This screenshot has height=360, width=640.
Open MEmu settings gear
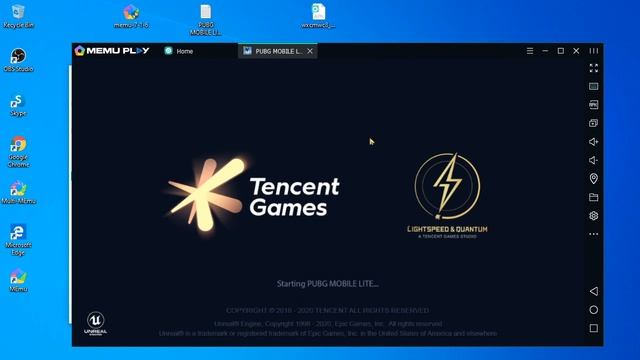[594, 216]
